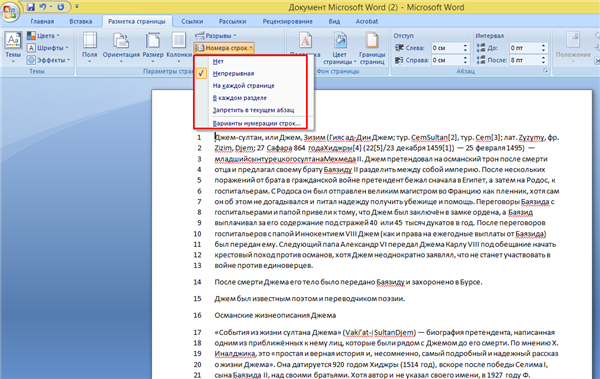Adjust Слева indent stepper arrows
The image size is (600, 379).
465,48
